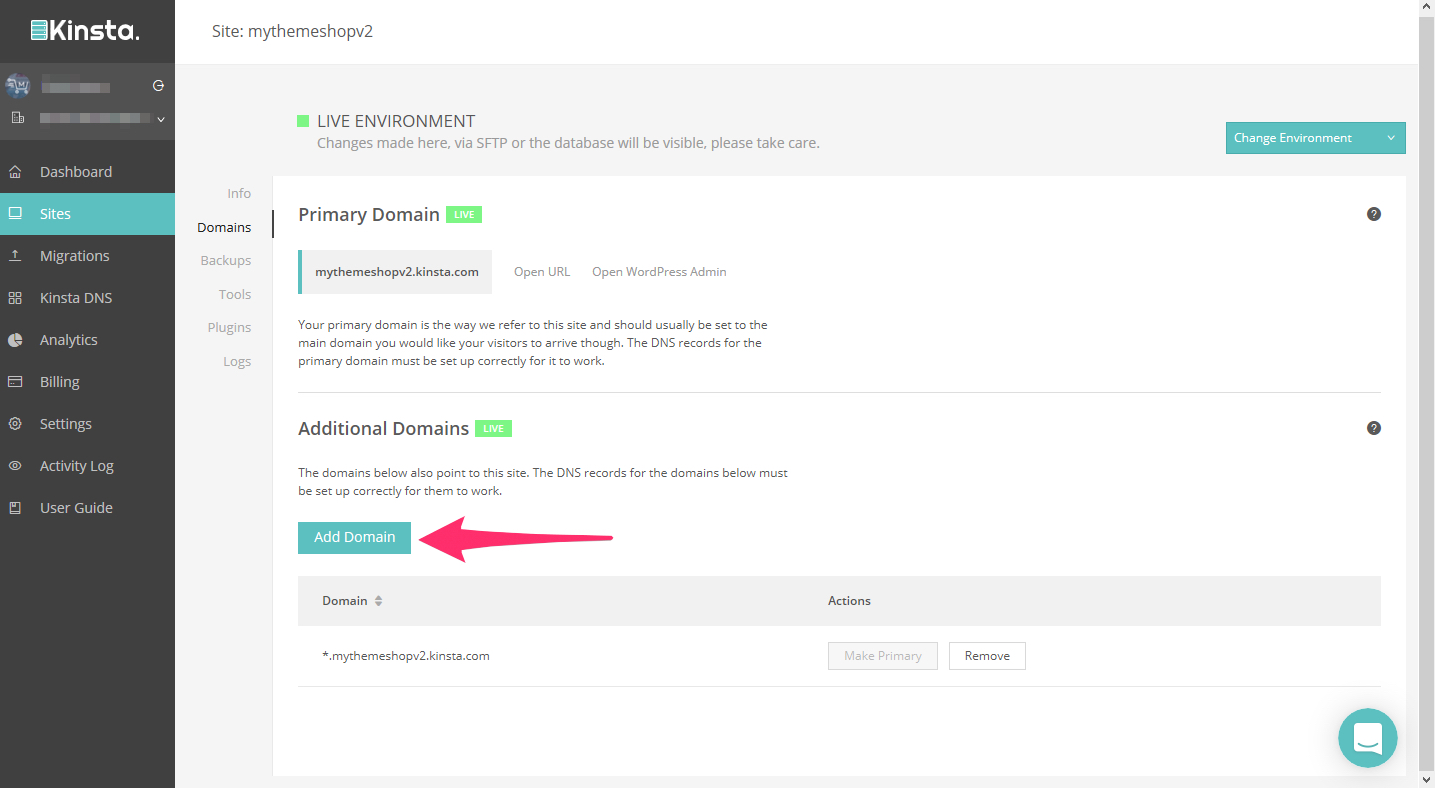This screenshot has height=788, width=1435.
Task: View Analytics from the sidebar
Action: tap(69, 339)
